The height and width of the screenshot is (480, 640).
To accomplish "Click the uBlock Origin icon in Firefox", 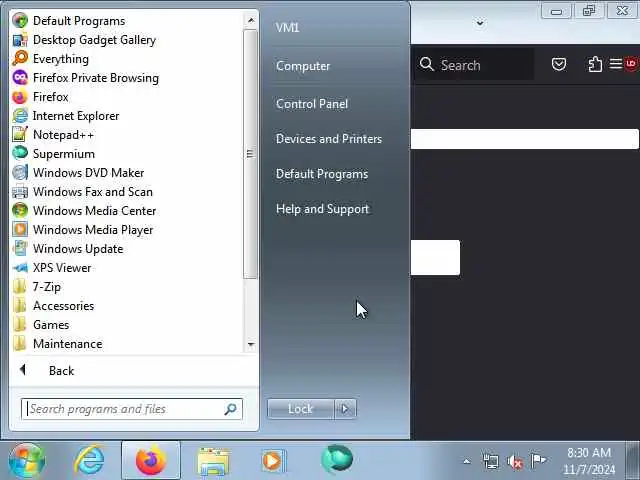I will coord(631,64).
